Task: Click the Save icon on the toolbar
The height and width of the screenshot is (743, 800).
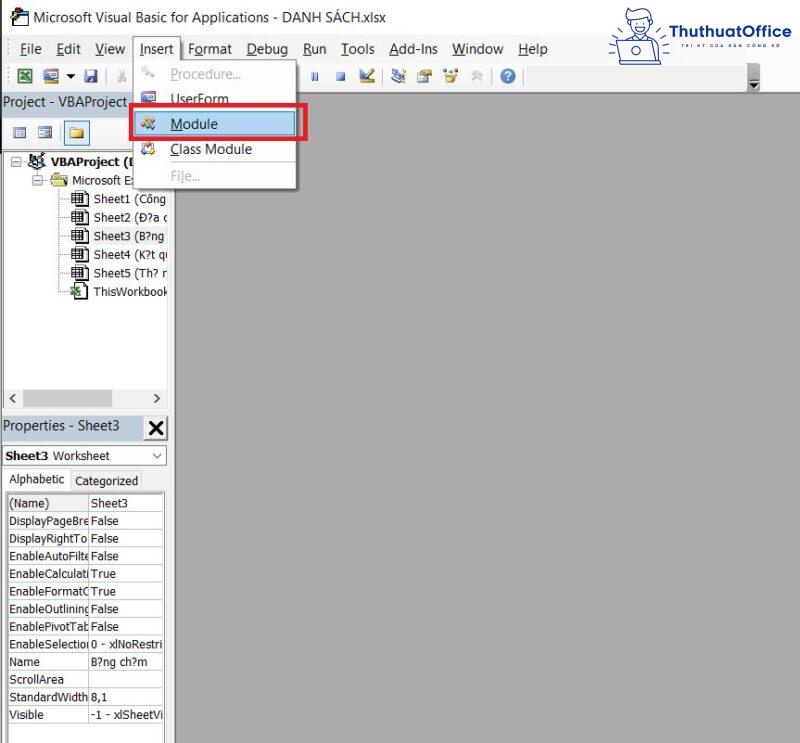Action: (91, 76)
